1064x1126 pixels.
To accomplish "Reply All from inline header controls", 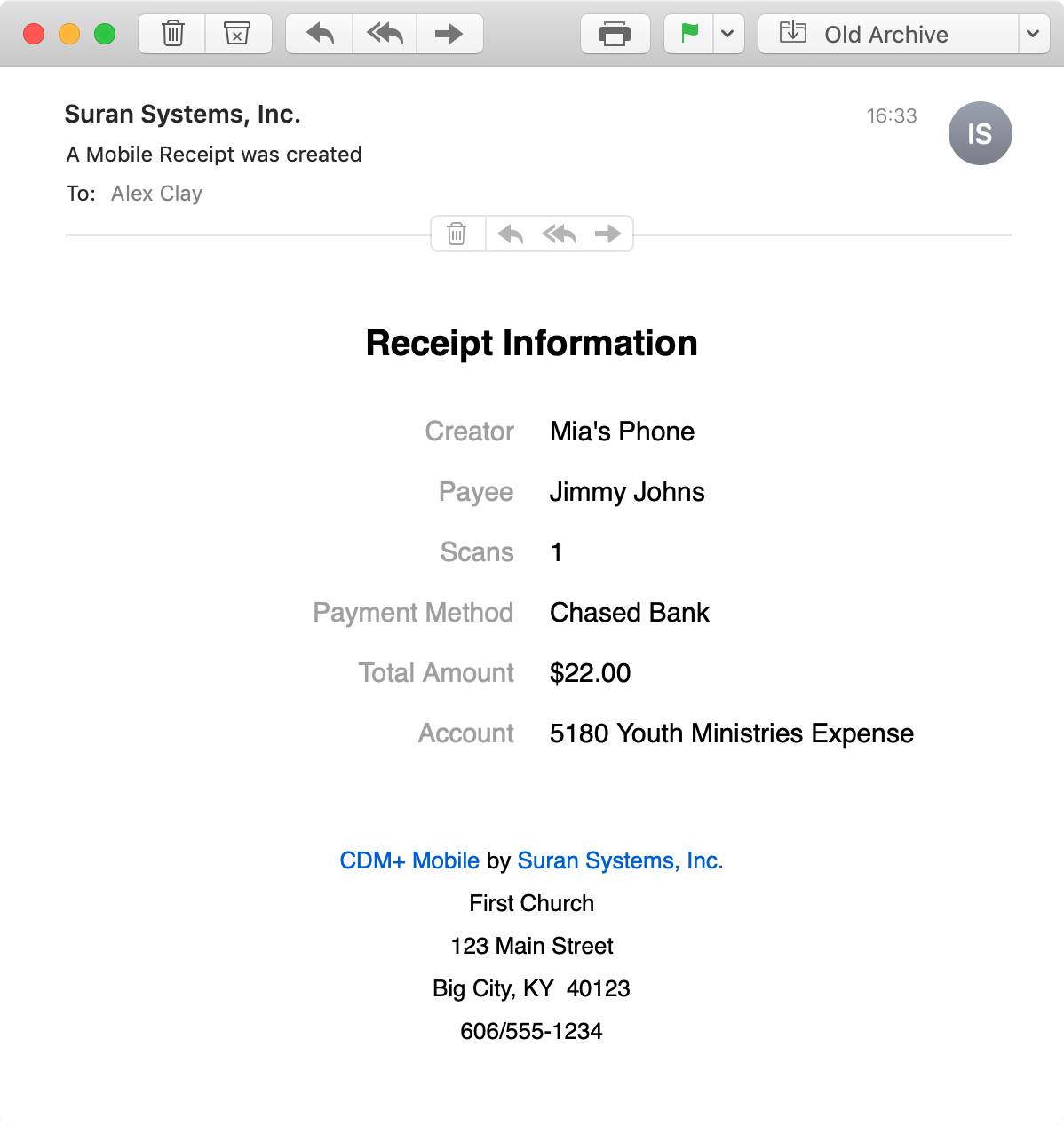I will pyautogui.click(x=560, y=234).
